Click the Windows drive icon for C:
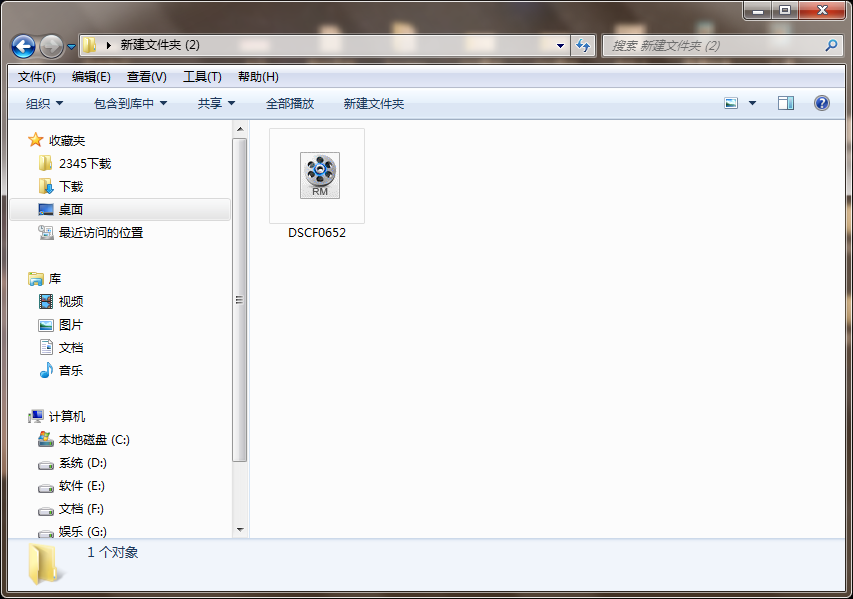The height and width of the screenshot is (599, 853). (x=46, y=439)
